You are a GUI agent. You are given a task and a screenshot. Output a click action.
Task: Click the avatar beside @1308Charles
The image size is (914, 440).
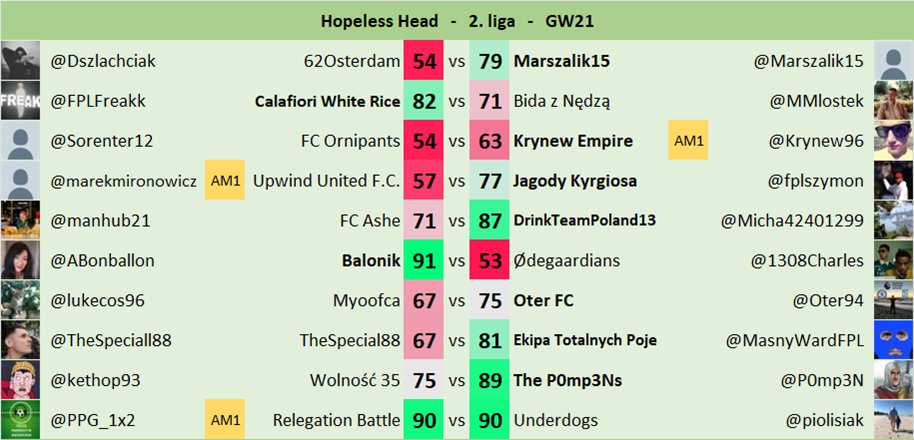click(x=893, y=261)
